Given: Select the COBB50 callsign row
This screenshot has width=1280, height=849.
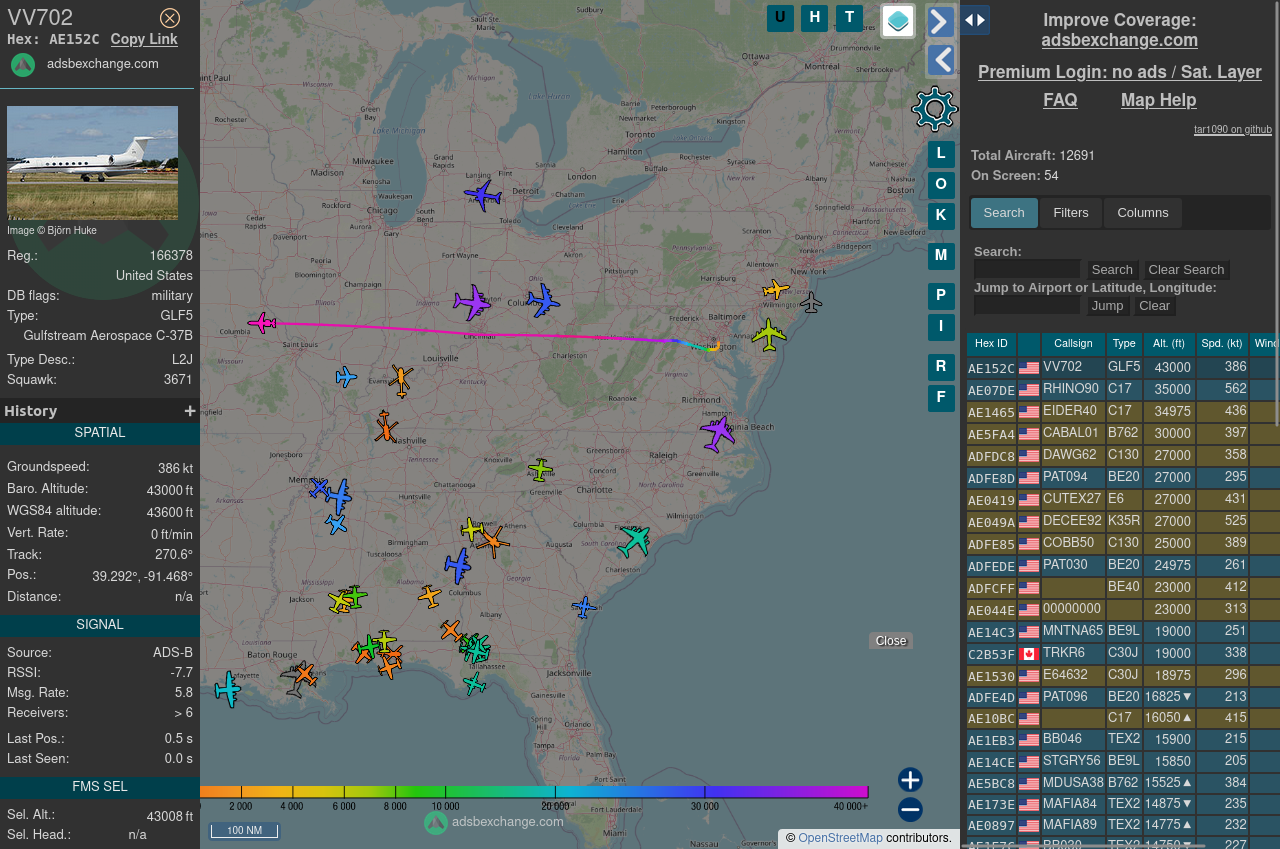Looking at the screenshot, I should [1123, 543].
